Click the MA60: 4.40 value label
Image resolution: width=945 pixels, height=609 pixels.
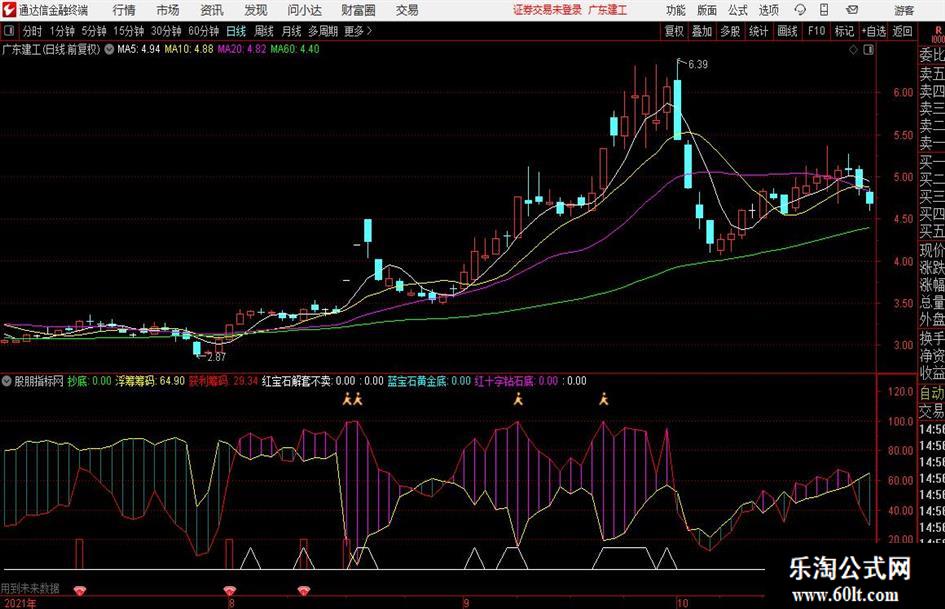pyautogui.click(x=295, y=49)
